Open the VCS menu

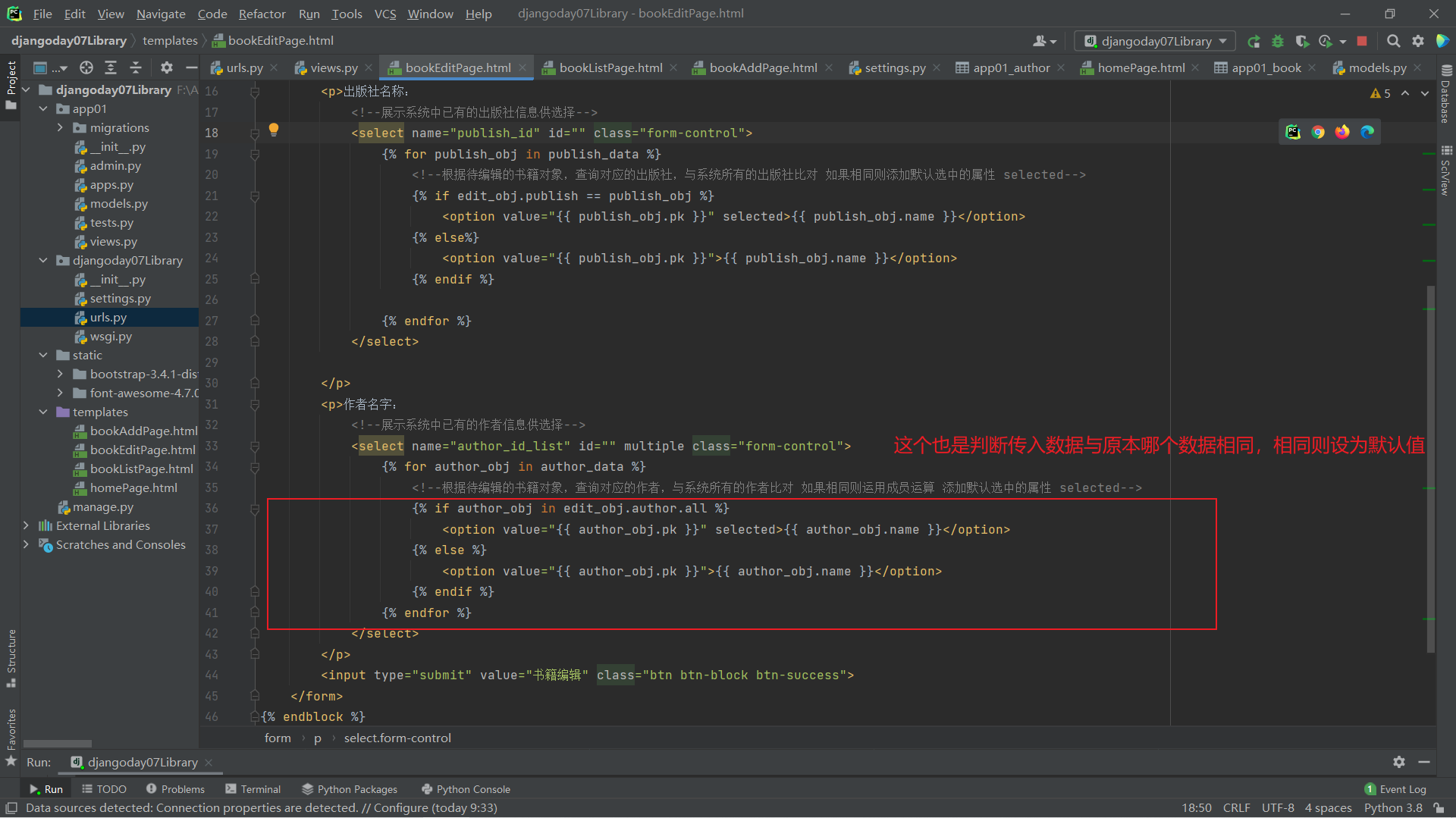point(385,14)
